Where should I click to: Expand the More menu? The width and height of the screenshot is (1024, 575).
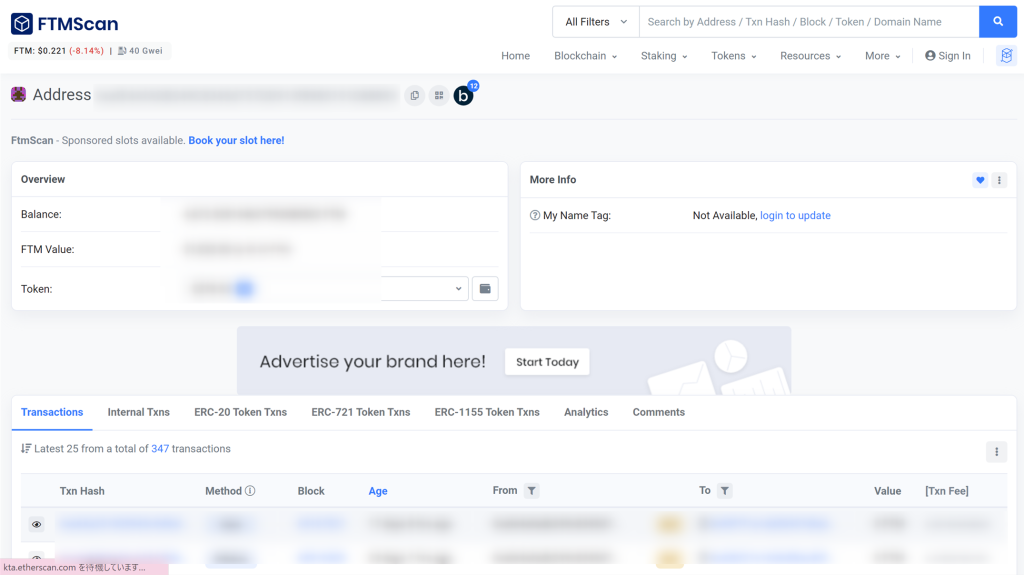pos(882,56)
